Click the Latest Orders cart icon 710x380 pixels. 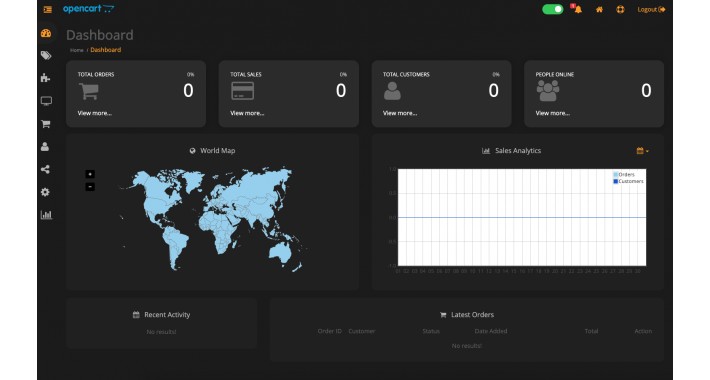[443, 315]
